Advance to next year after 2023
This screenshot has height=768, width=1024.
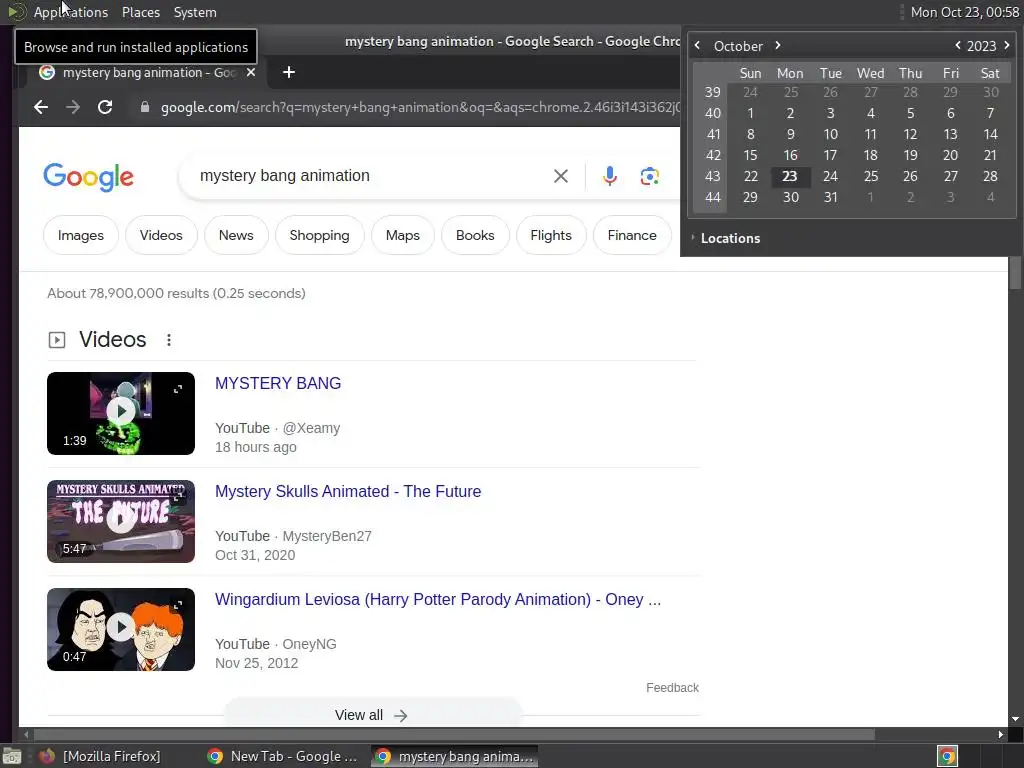pyautogui.click(x=1006, y=46)
